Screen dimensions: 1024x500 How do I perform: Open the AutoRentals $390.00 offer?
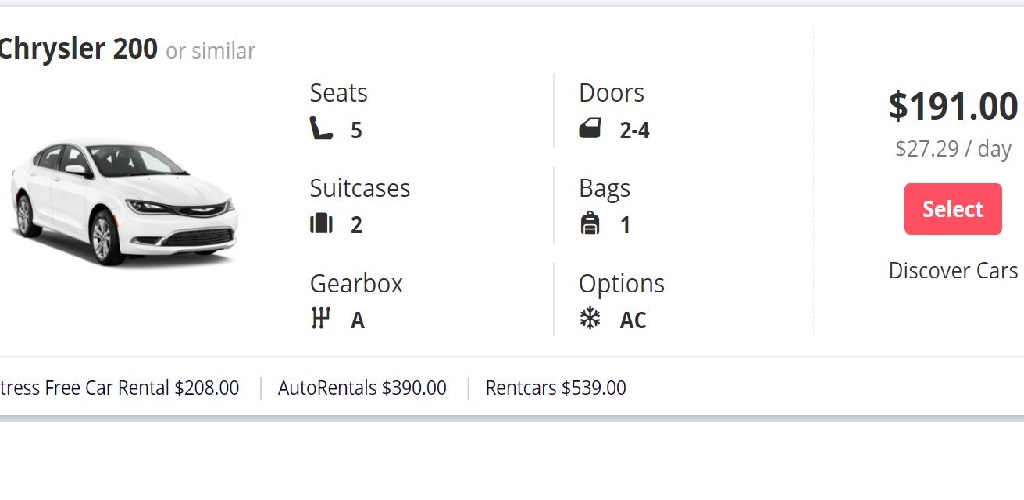pos(362,388)
